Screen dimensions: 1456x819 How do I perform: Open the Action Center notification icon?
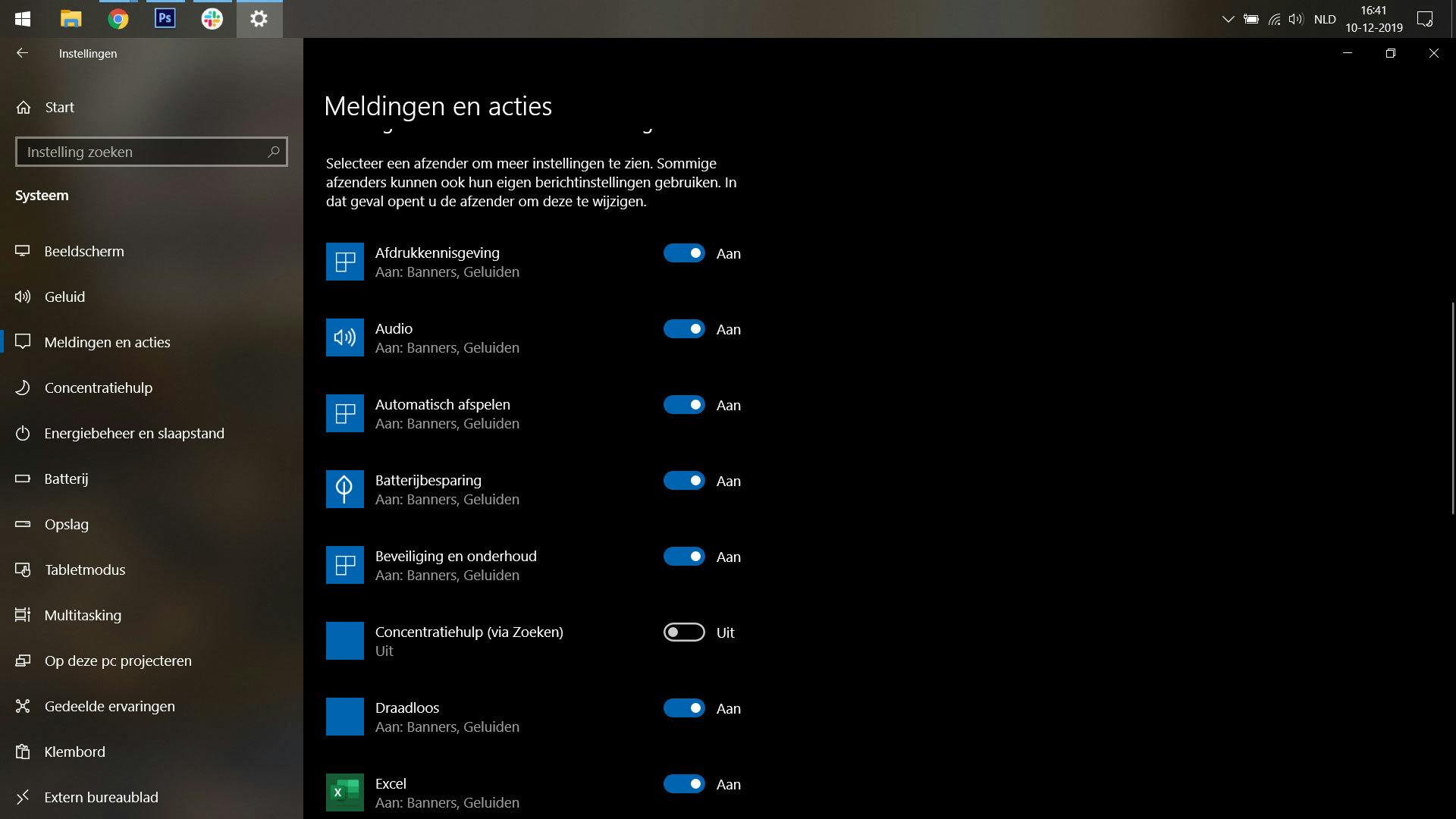1425,19
